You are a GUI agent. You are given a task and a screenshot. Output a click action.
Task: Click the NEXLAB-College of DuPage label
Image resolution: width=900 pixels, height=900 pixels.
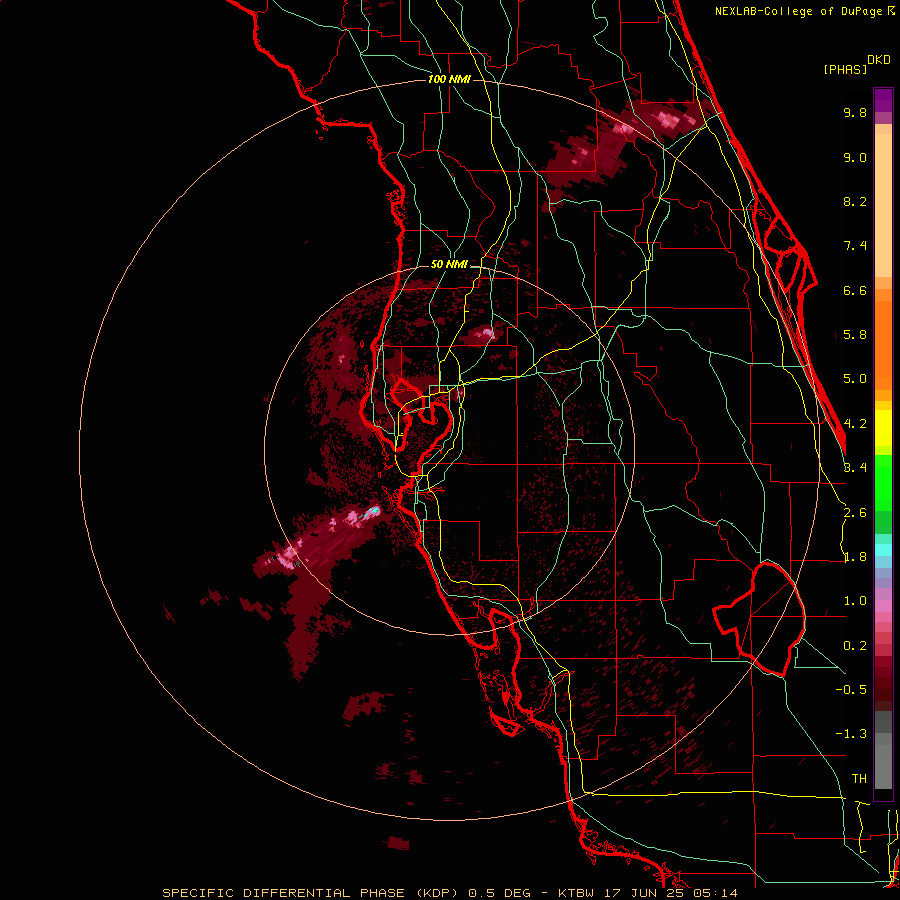tap(799, 11)
